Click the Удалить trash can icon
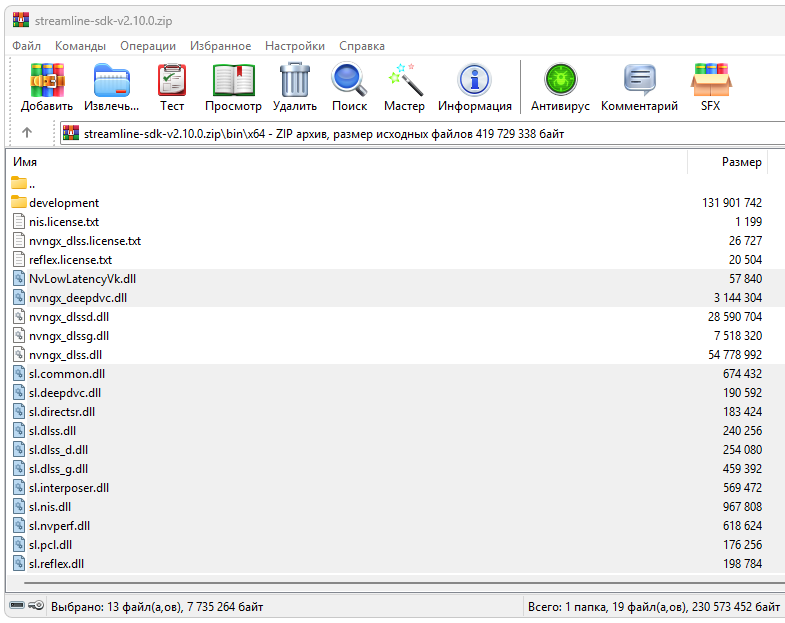Screen dimensions: 785x623 coord(294,80)
